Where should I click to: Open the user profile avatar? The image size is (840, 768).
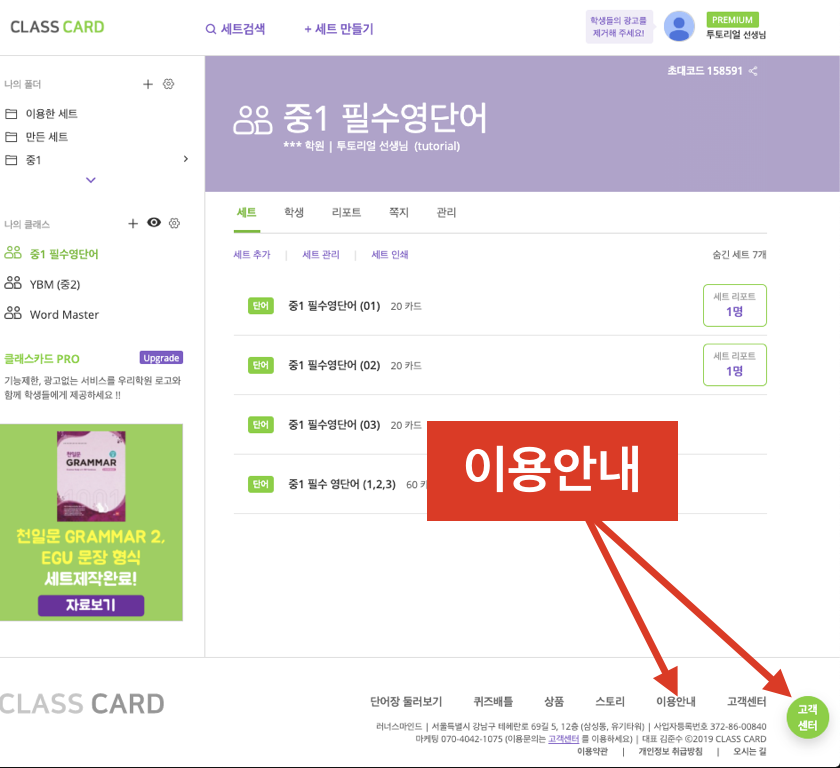(x=679, y=26)
